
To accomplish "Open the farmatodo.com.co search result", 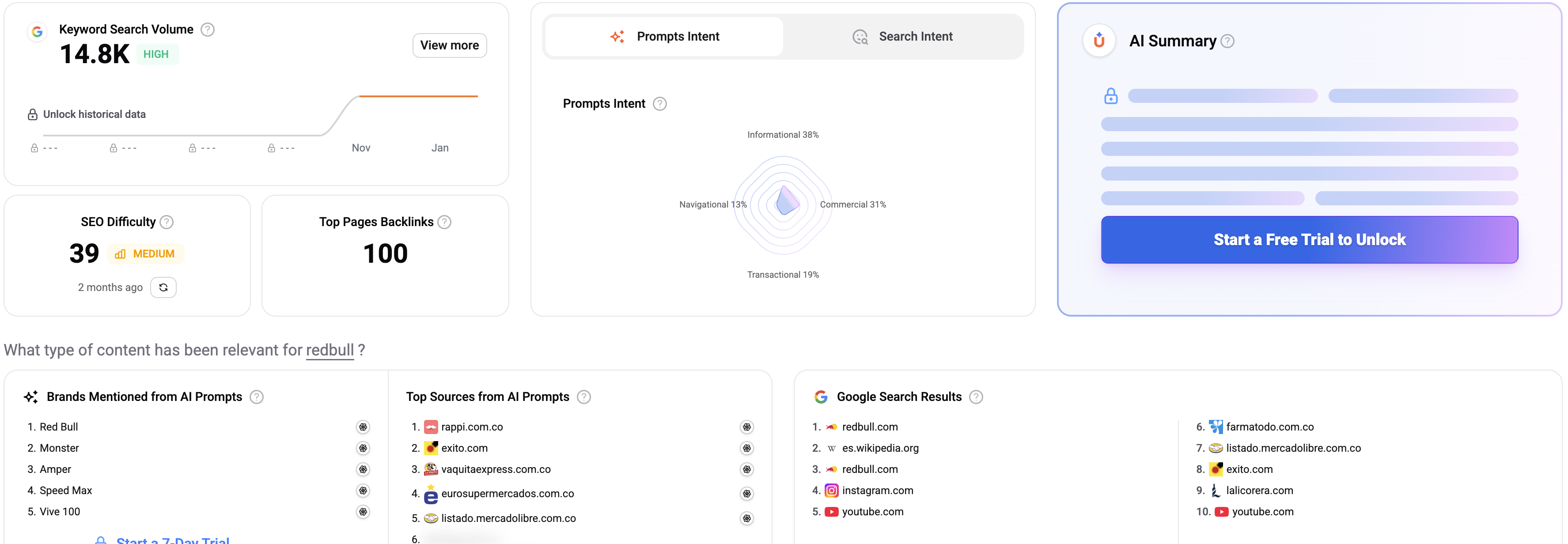I will [x=1269, y=427].
